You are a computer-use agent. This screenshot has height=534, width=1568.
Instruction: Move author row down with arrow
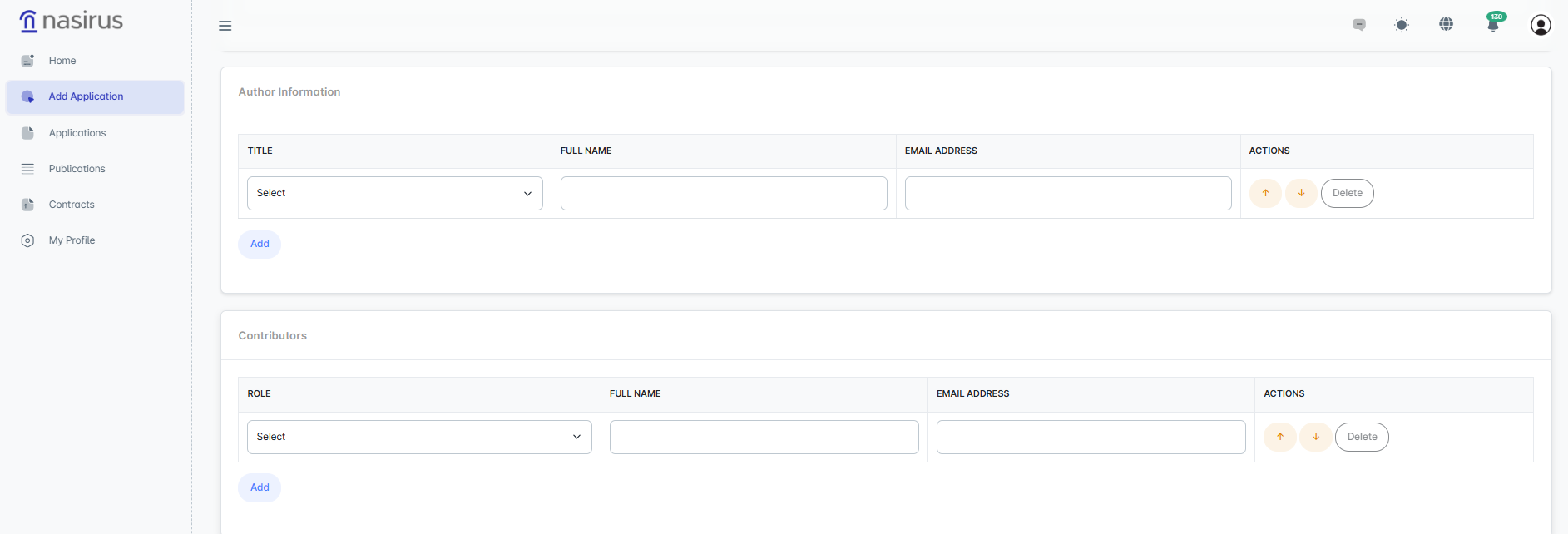coord(1301,193)
